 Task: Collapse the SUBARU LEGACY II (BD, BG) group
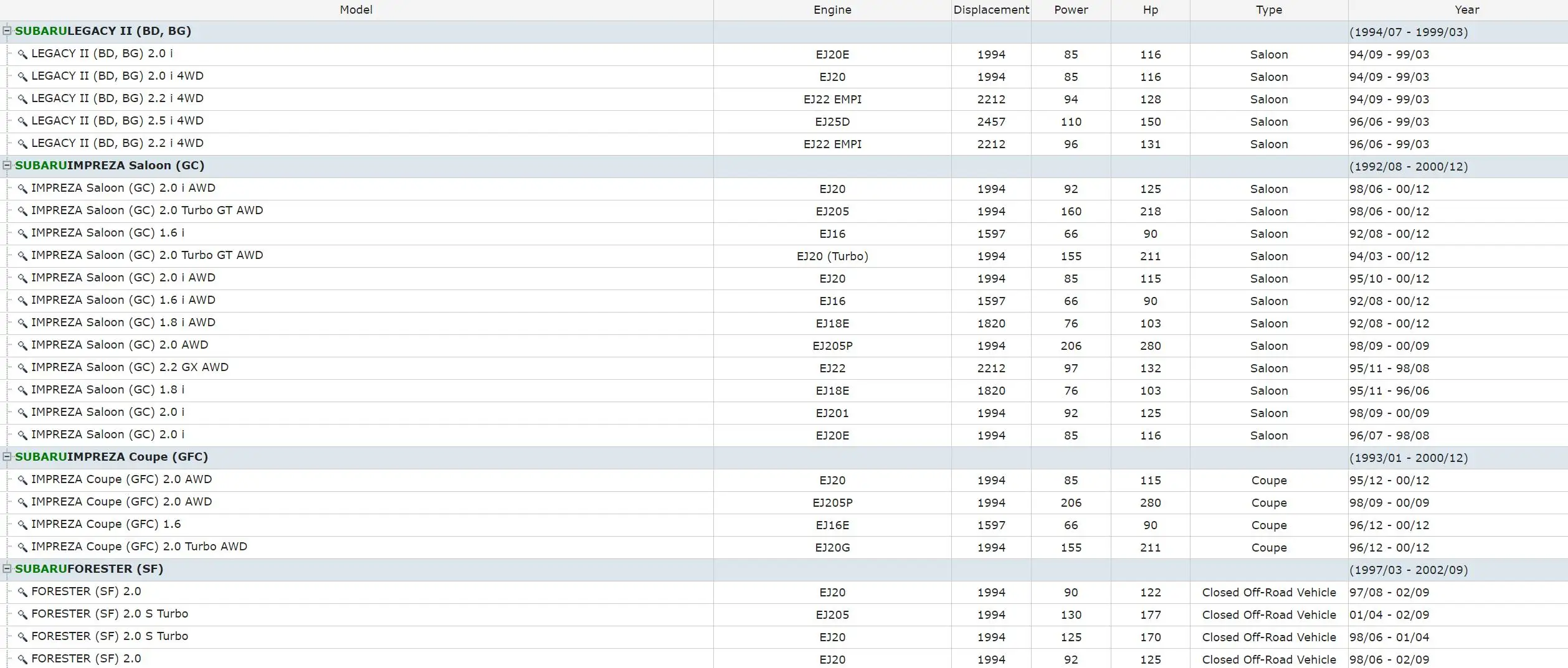click(x=7, y=31)
